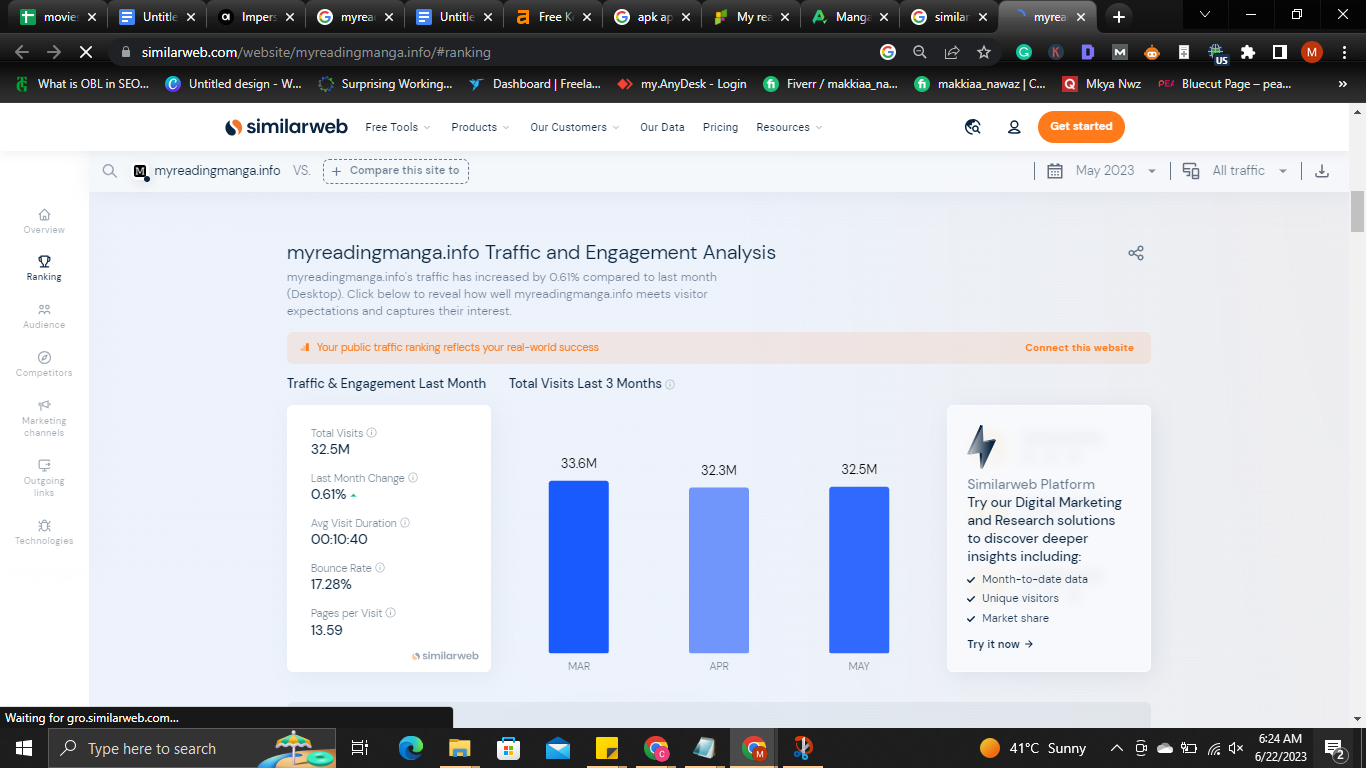Open the Pricing page

720,127
